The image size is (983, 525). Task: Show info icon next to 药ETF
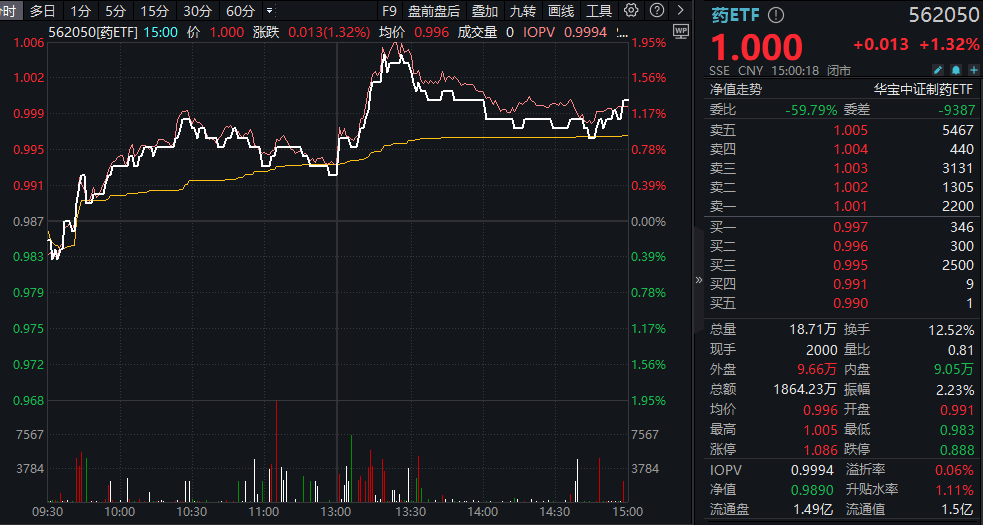coord(775,15)
